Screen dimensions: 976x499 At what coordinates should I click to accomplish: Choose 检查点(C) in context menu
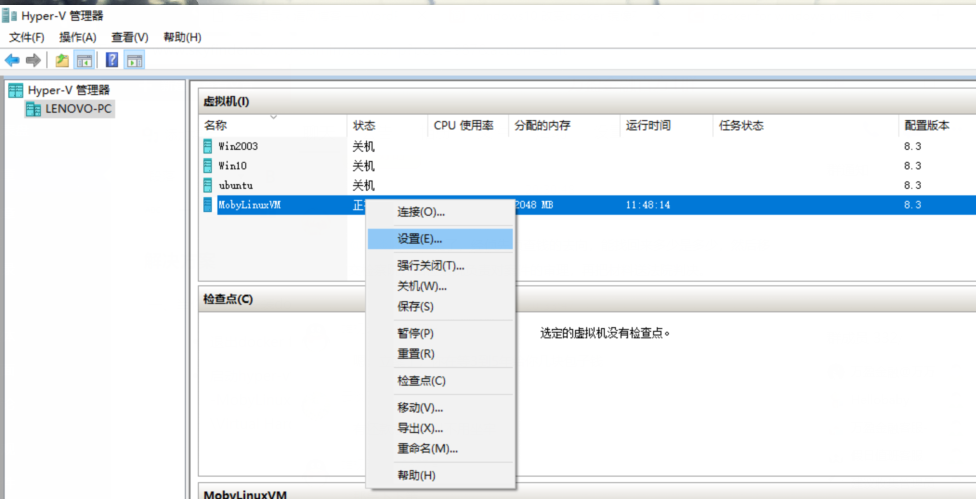pos(440,381)
